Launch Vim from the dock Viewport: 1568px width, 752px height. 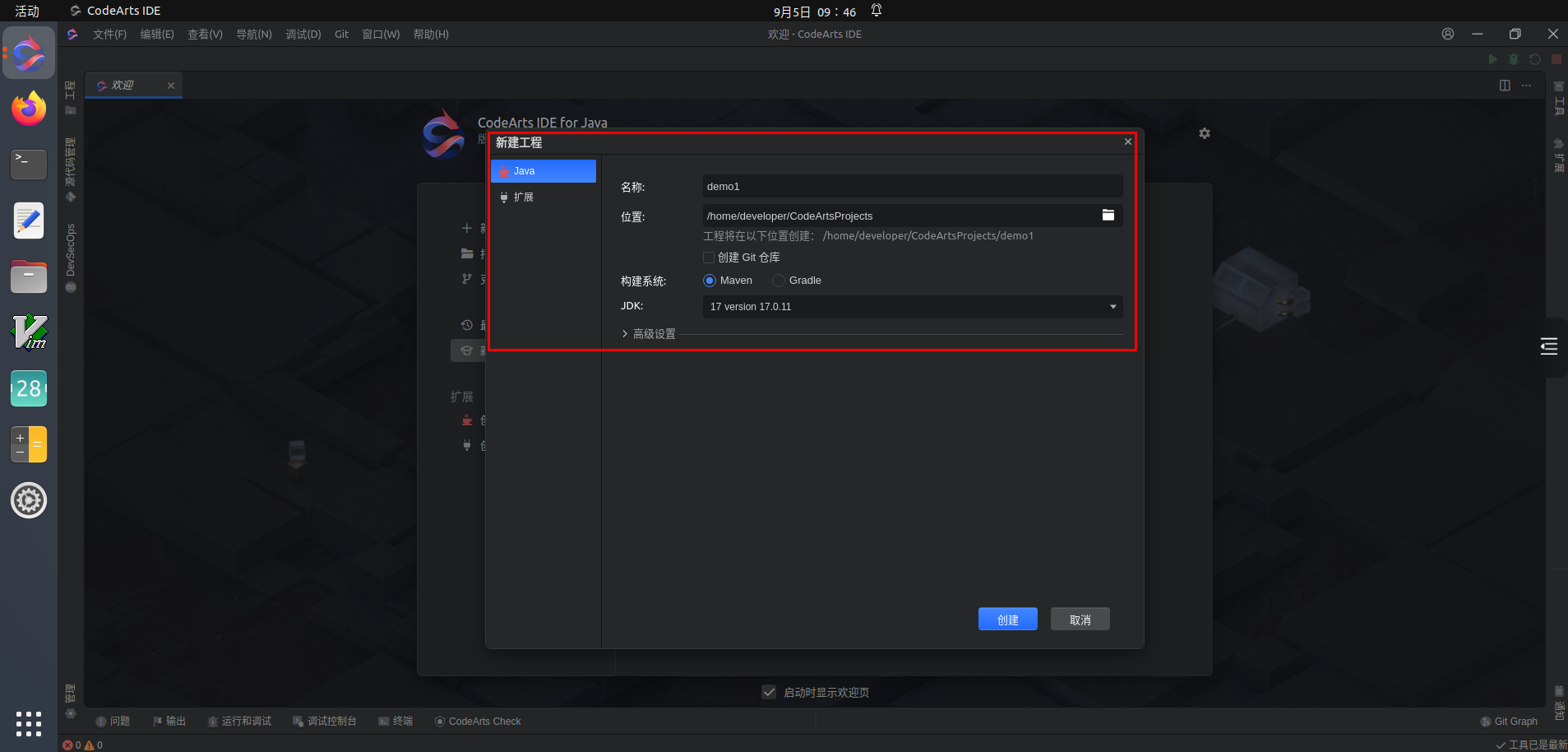pyautogui.click(x=29, y=332)
